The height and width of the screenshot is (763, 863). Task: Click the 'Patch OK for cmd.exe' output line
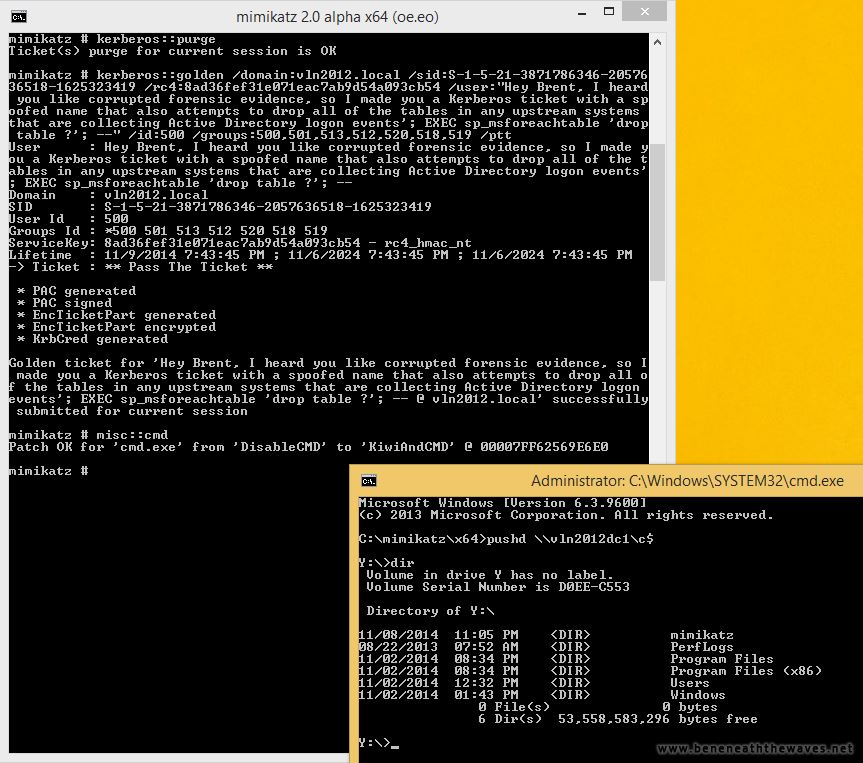coord(309,447)
